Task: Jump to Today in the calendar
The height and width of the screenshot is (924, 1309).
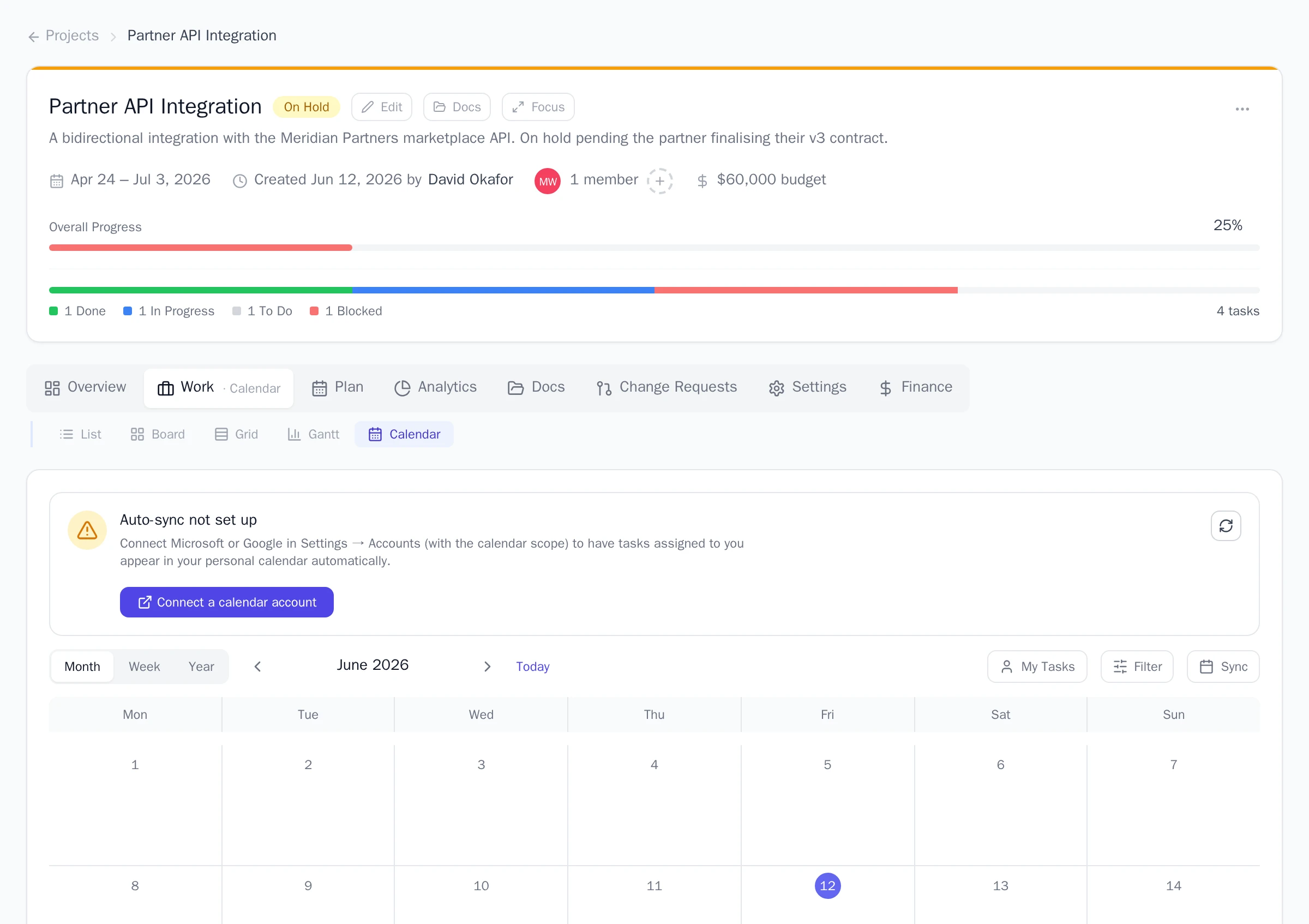Action: click(532, 667)
